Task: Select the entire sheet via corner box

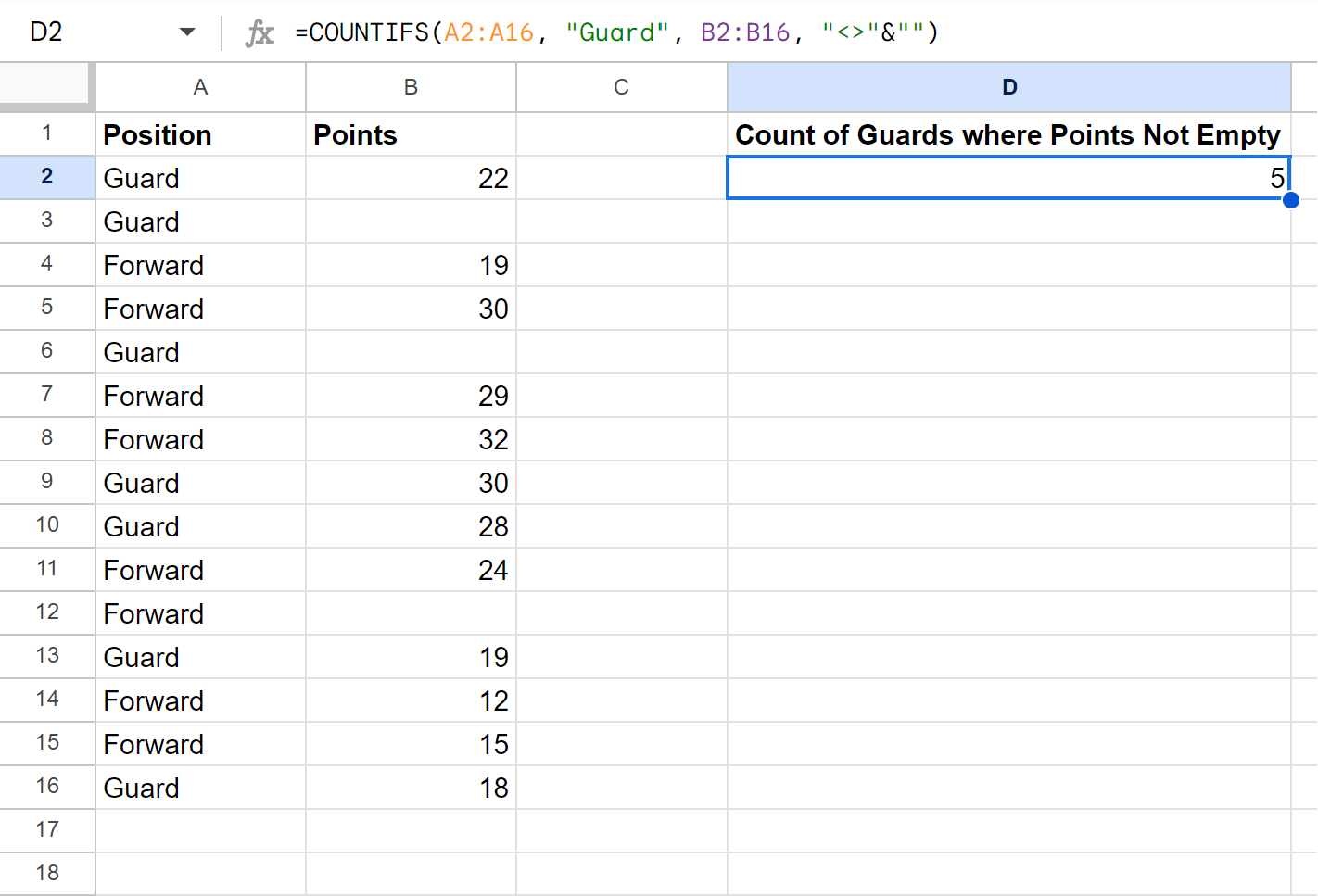Action: [x=46, y=87]
